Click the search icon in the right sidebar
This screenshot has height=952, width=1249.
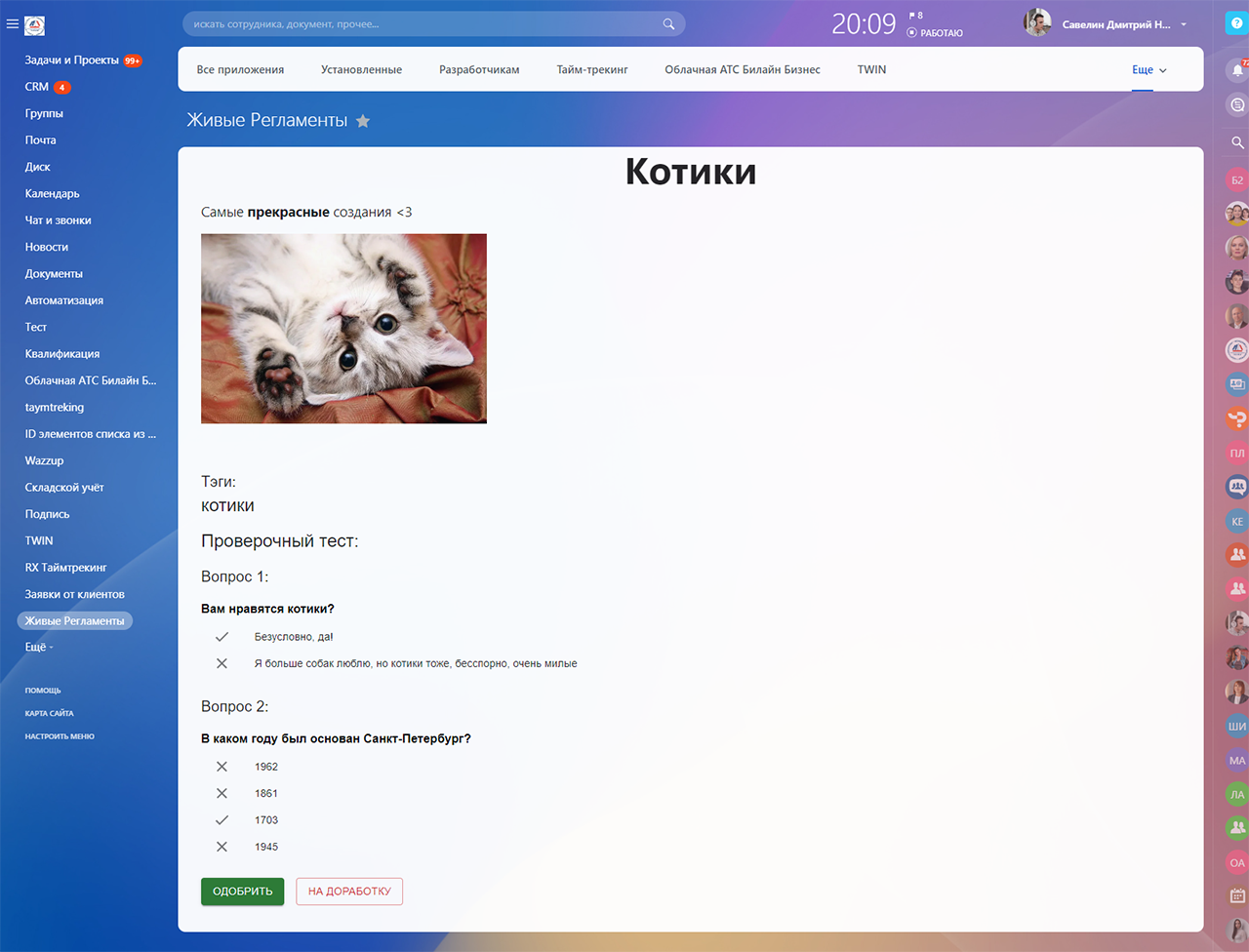pos(1237,142)
